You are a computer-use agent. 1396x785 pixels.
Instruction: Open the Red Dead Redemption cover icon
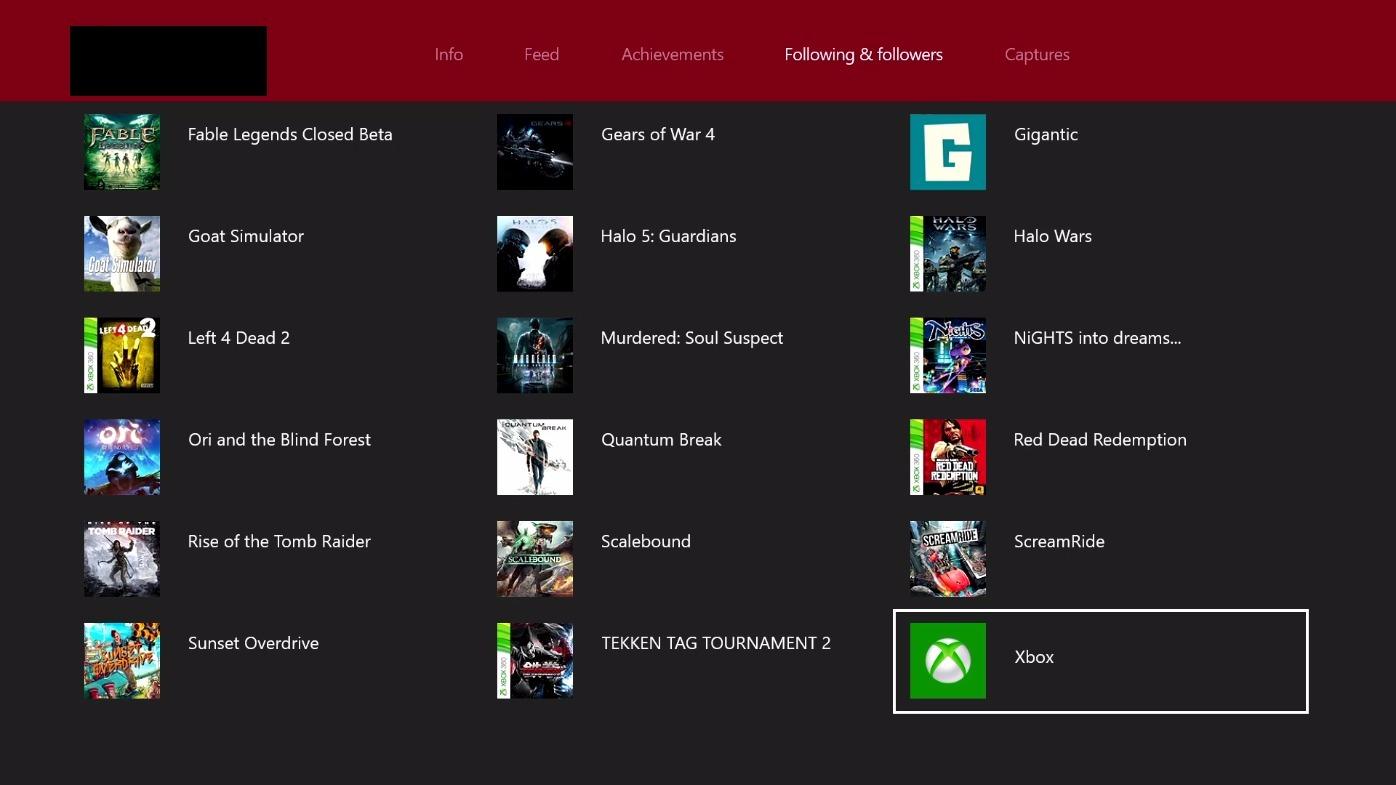coord(947,457)
